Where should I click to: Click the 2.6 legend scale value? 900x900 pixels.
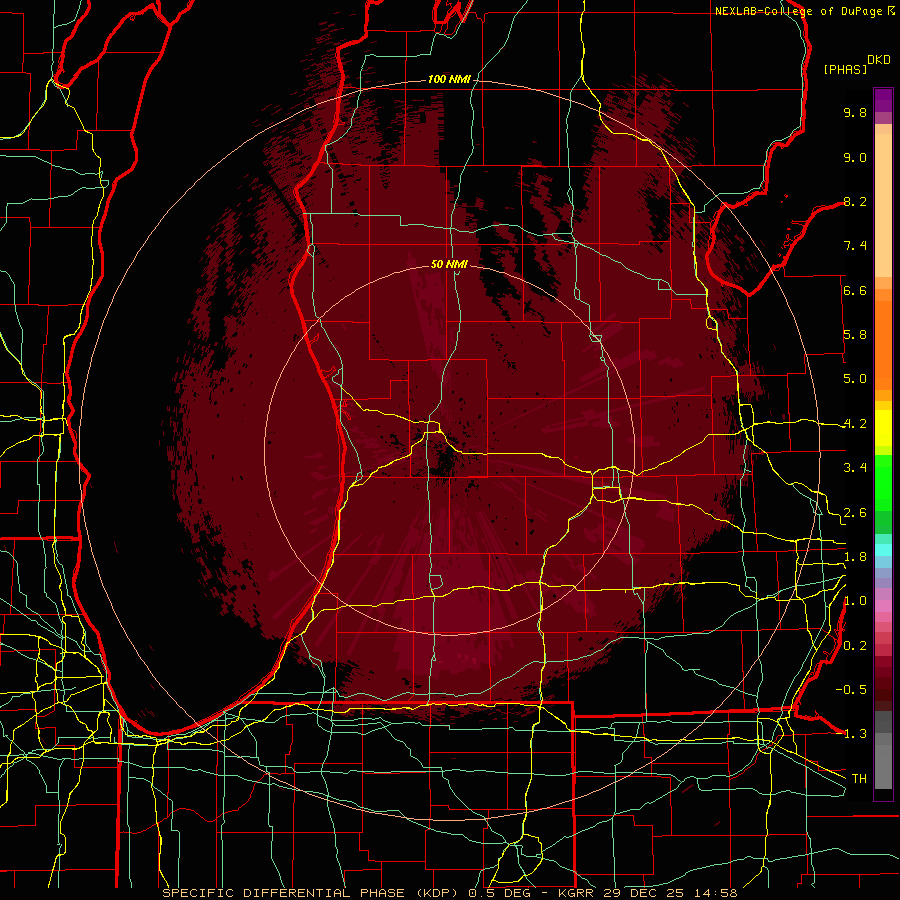coord(855,513)
